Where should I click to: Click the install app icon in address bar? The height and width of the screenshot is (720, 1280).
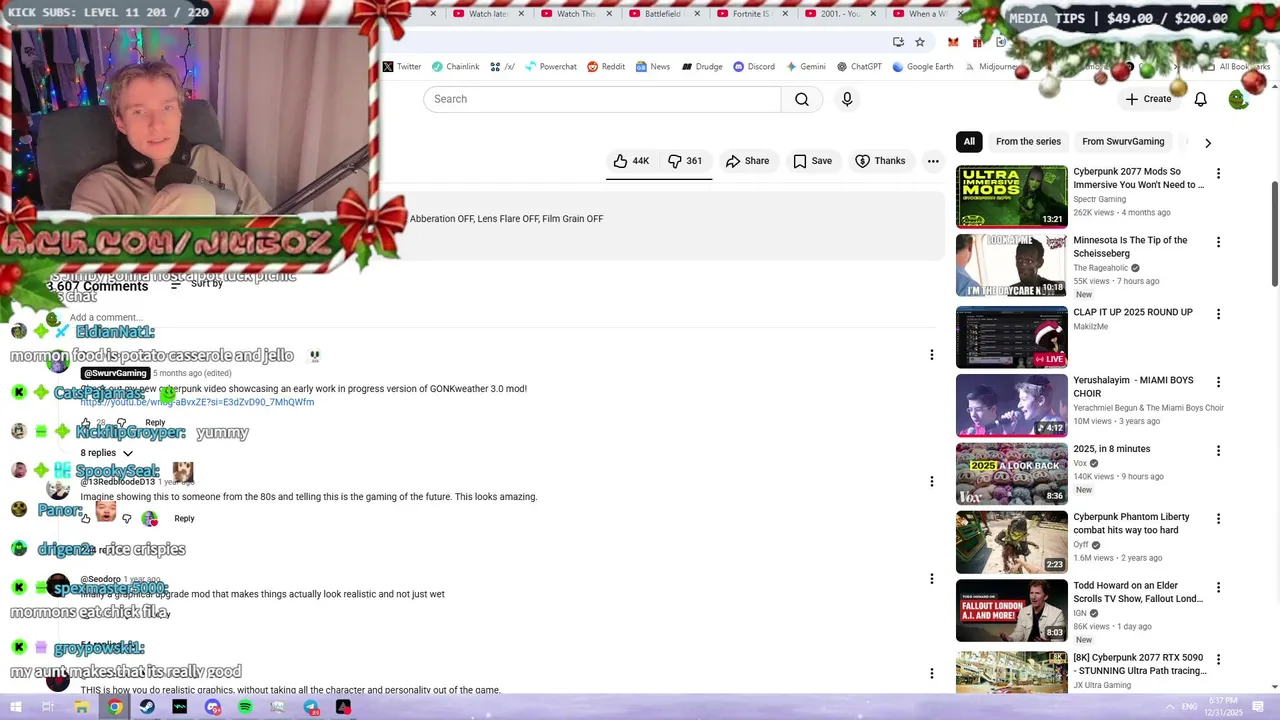pyautogui.click(x=898, y=42)
